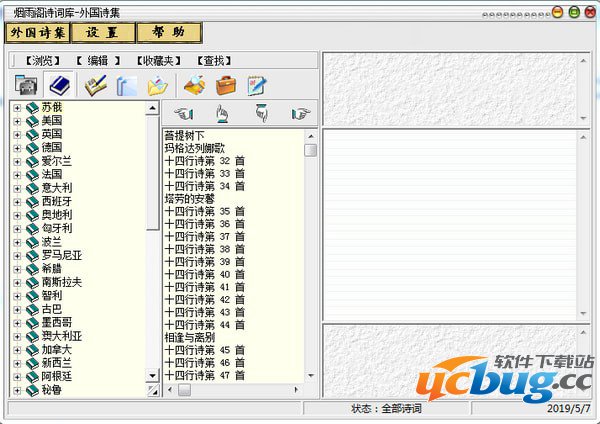The height and width of the screenshot is (424, 600).
Task: Click the down-pointing hand navigation icon
Action: tap(261, 113)
